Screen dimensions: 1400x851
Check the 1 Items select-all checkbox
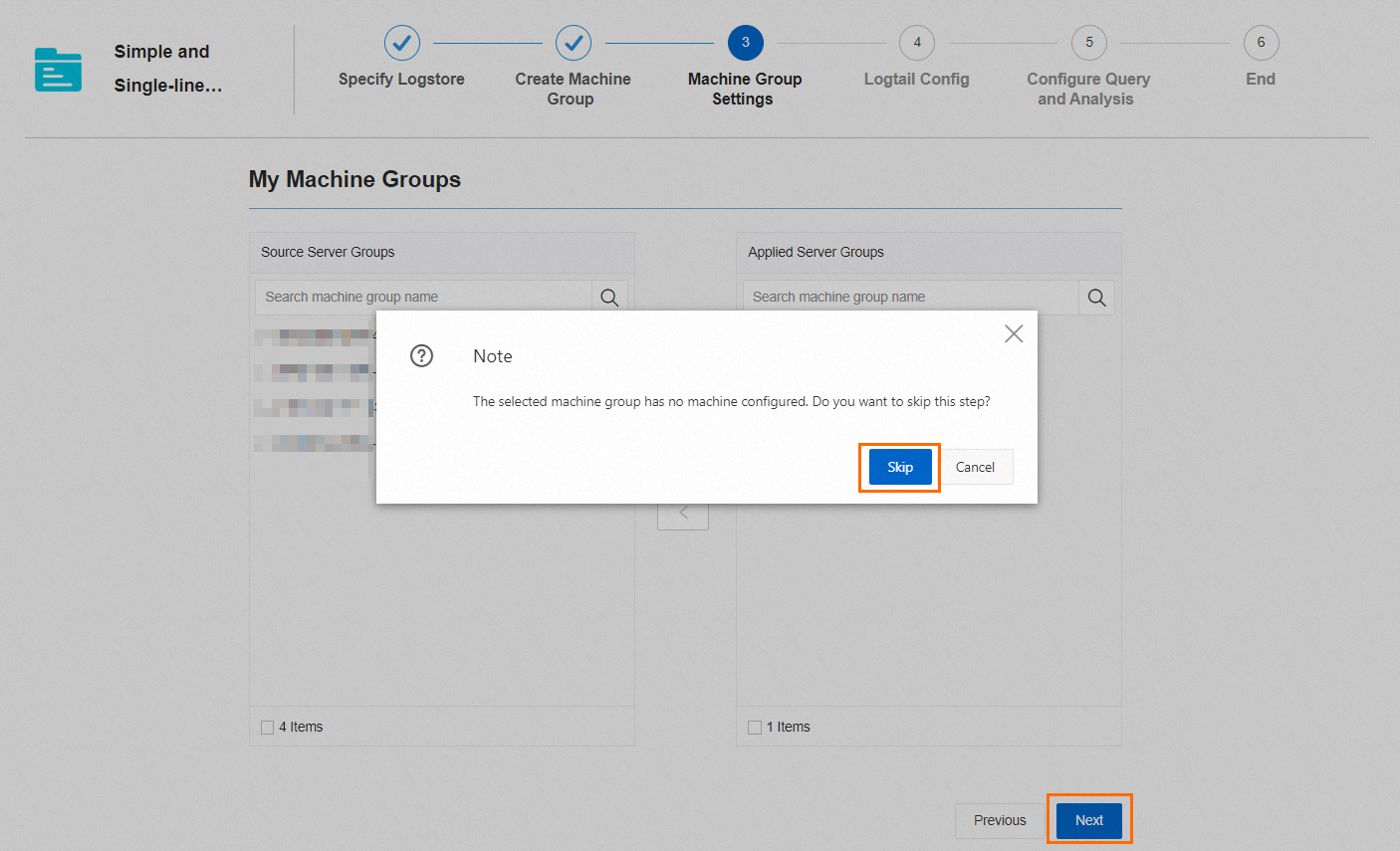754,727
